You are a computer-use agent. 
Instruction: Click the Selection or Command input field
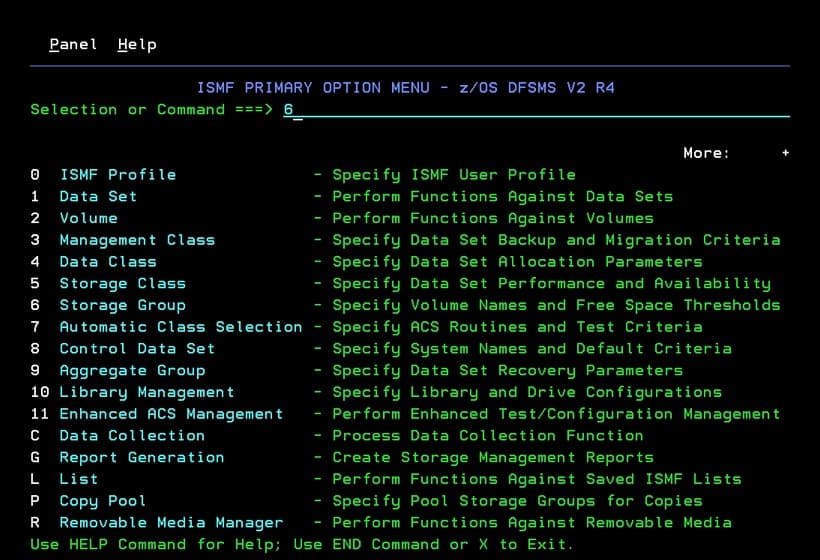535,110
